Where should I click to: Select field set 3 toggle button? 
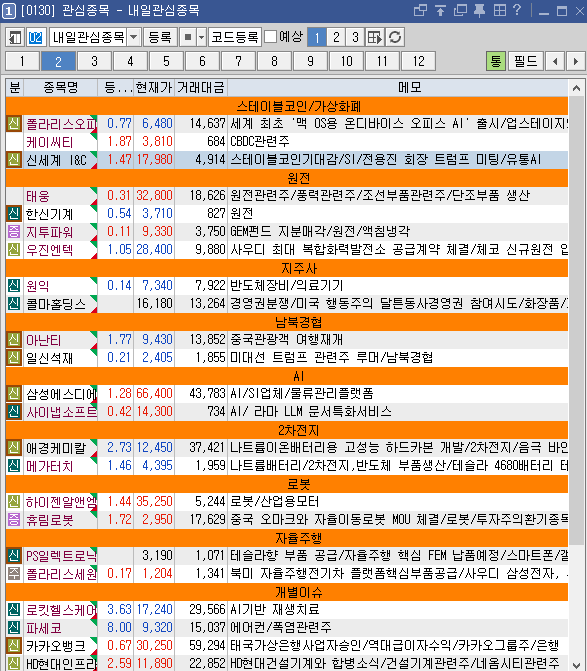coord(356,37)
